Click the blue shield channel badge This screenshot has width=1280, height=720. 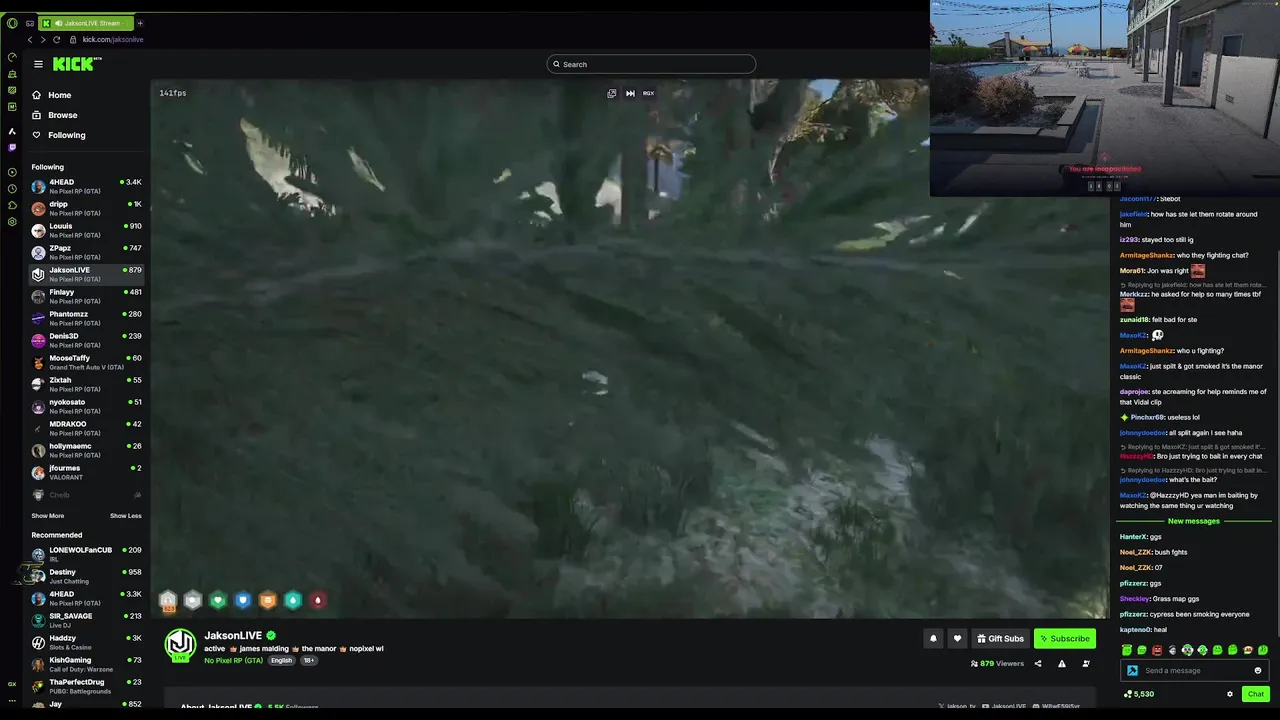(243, 600)
